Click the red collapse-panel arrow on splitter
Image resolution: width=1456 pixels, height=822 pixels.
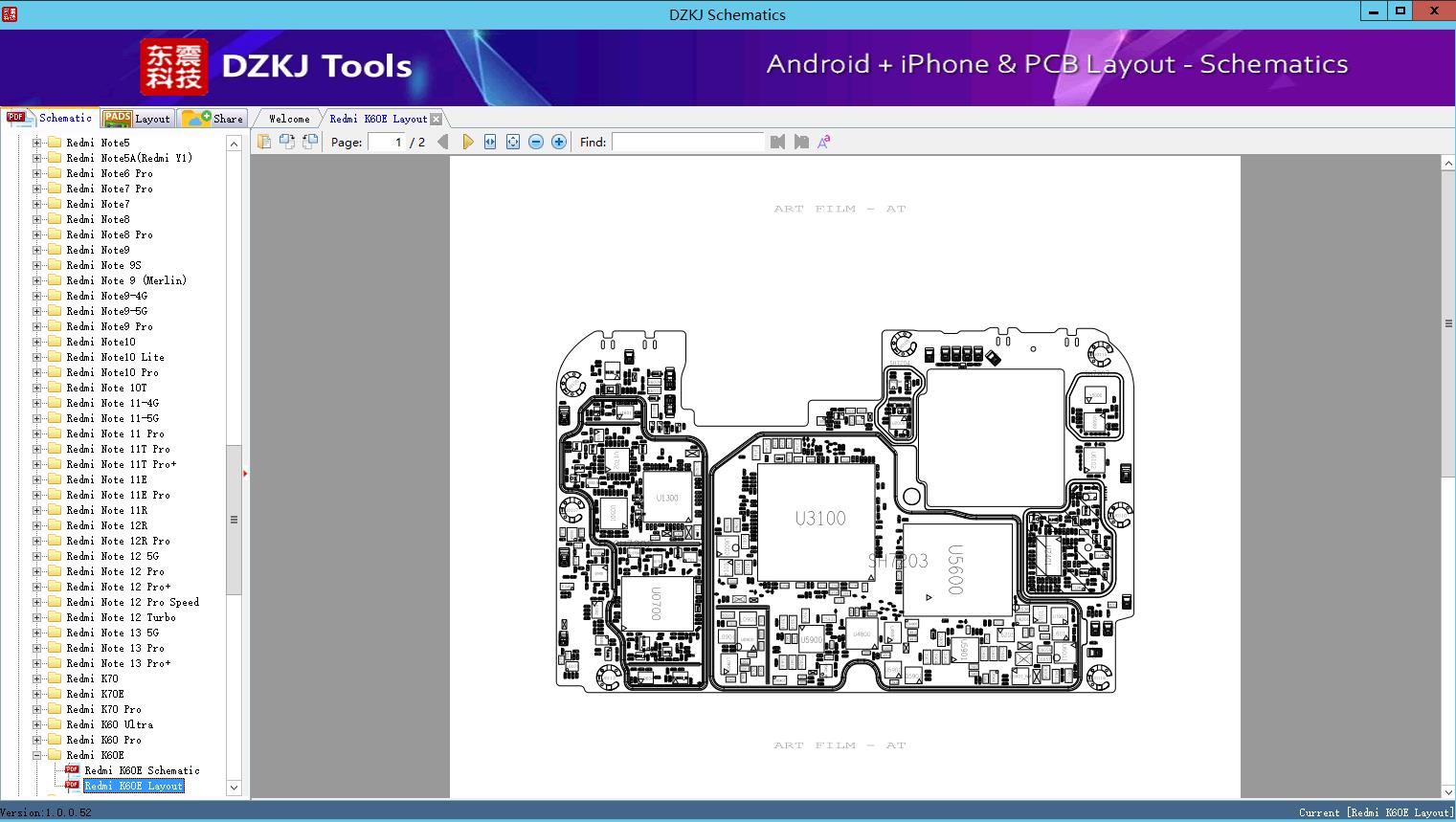[245, 473]
